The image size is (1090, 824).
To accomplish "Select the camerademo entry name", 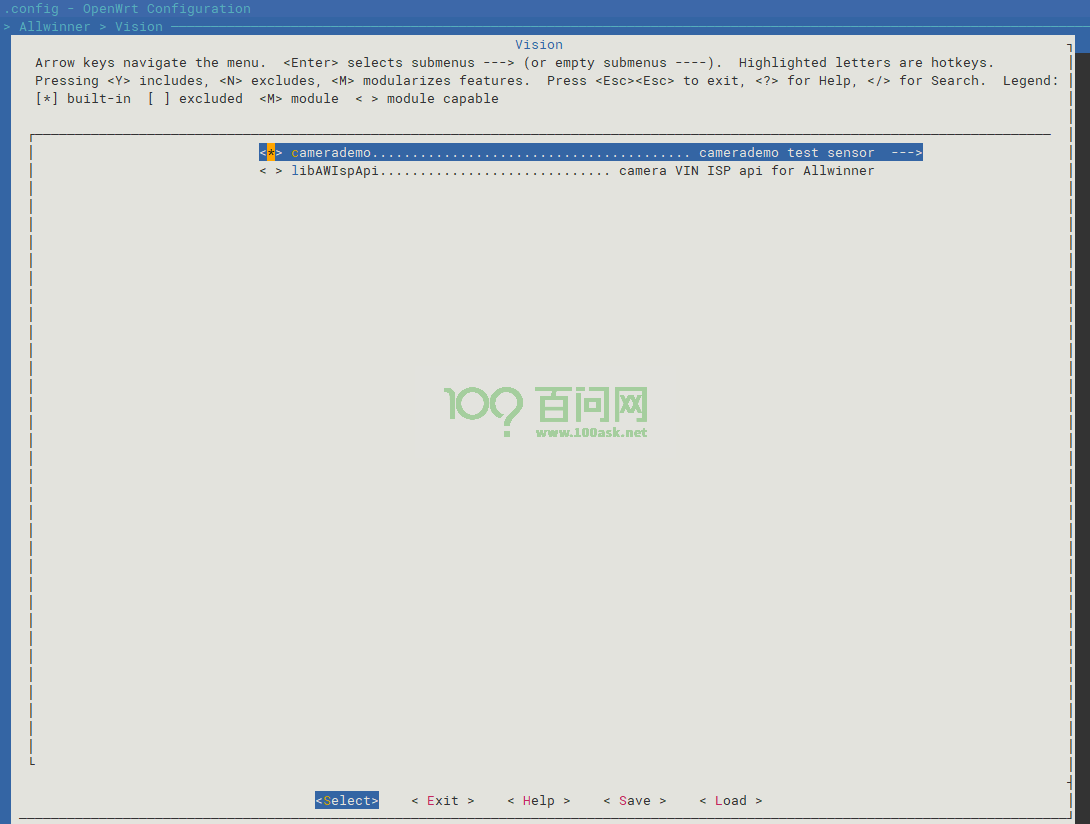I will click(331, 153).
